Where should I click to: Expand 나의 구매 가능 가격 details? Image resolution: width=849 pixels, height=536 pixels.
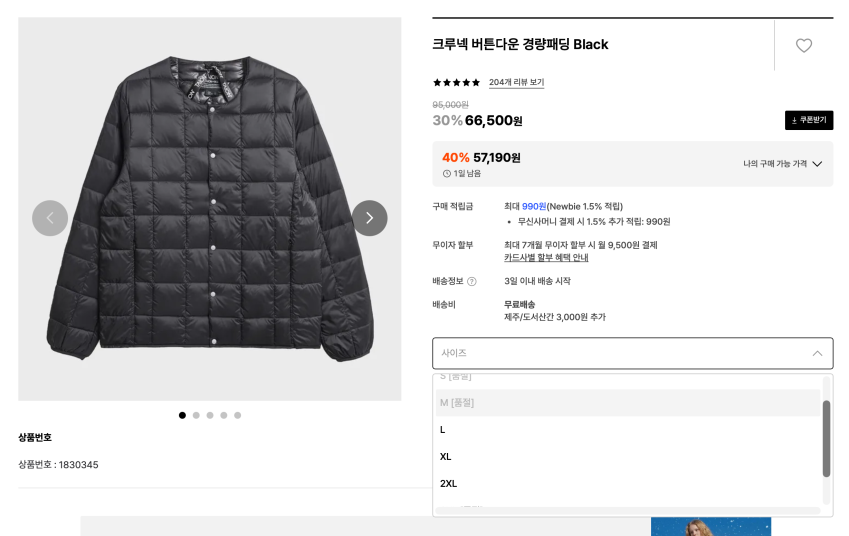(817, 164)
